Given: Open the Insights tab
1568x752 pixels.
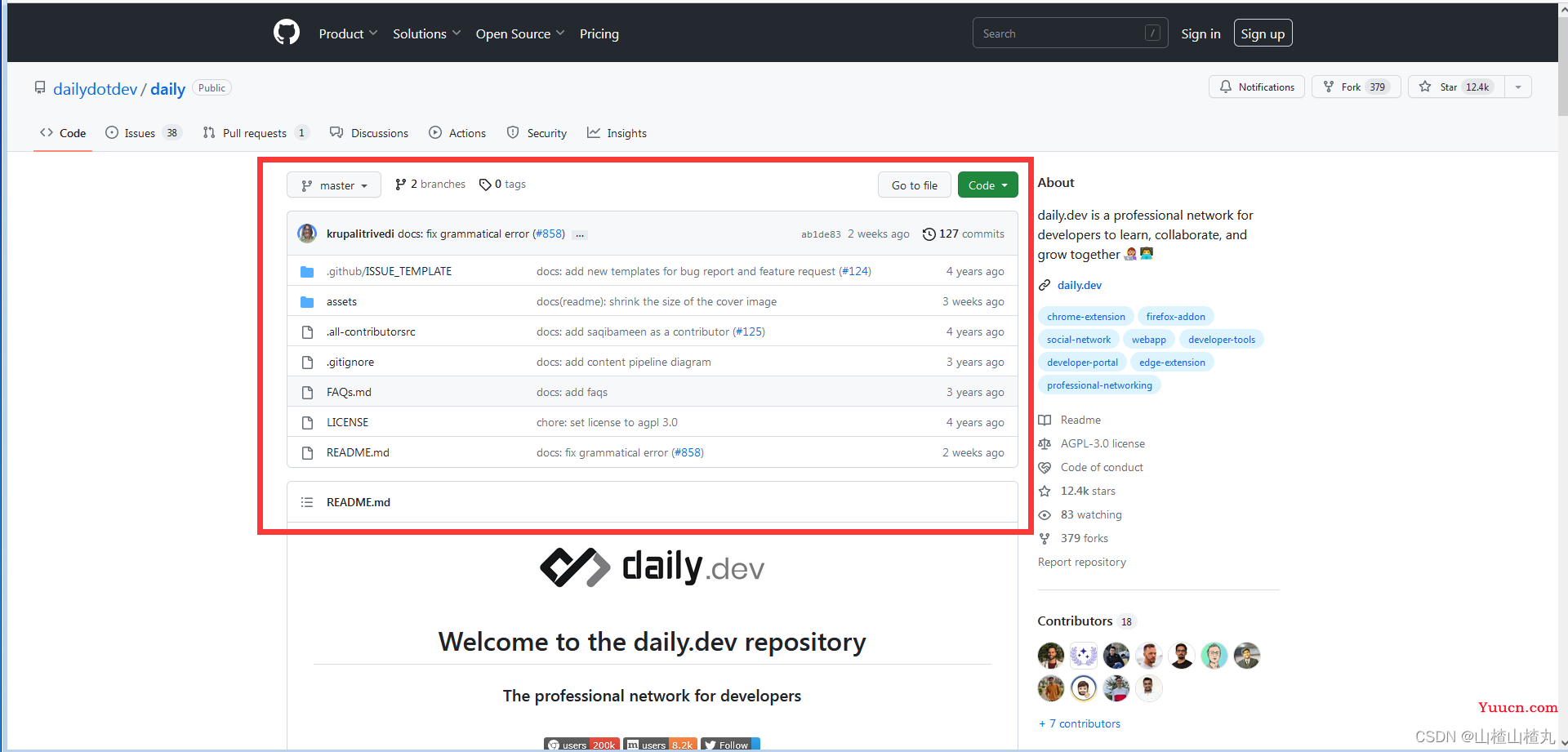Looking at the screenshot, I should coord(617,133).
